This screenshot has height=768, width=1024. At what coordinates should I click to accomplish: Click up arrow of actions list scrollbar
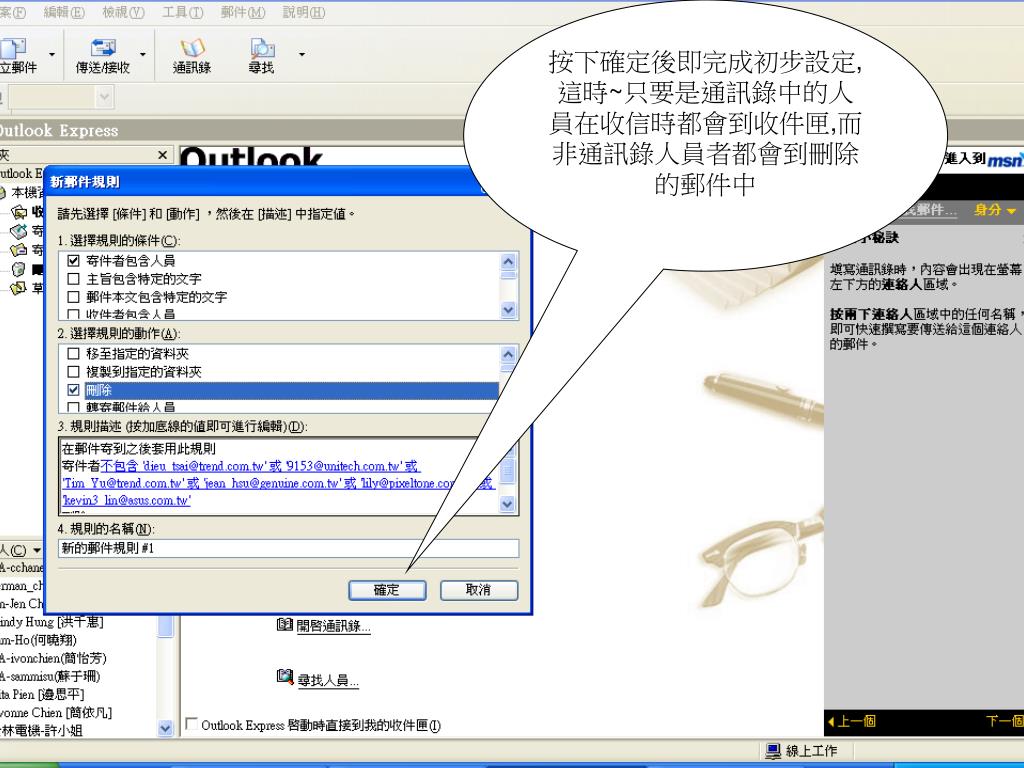click(x=509, y=354)
